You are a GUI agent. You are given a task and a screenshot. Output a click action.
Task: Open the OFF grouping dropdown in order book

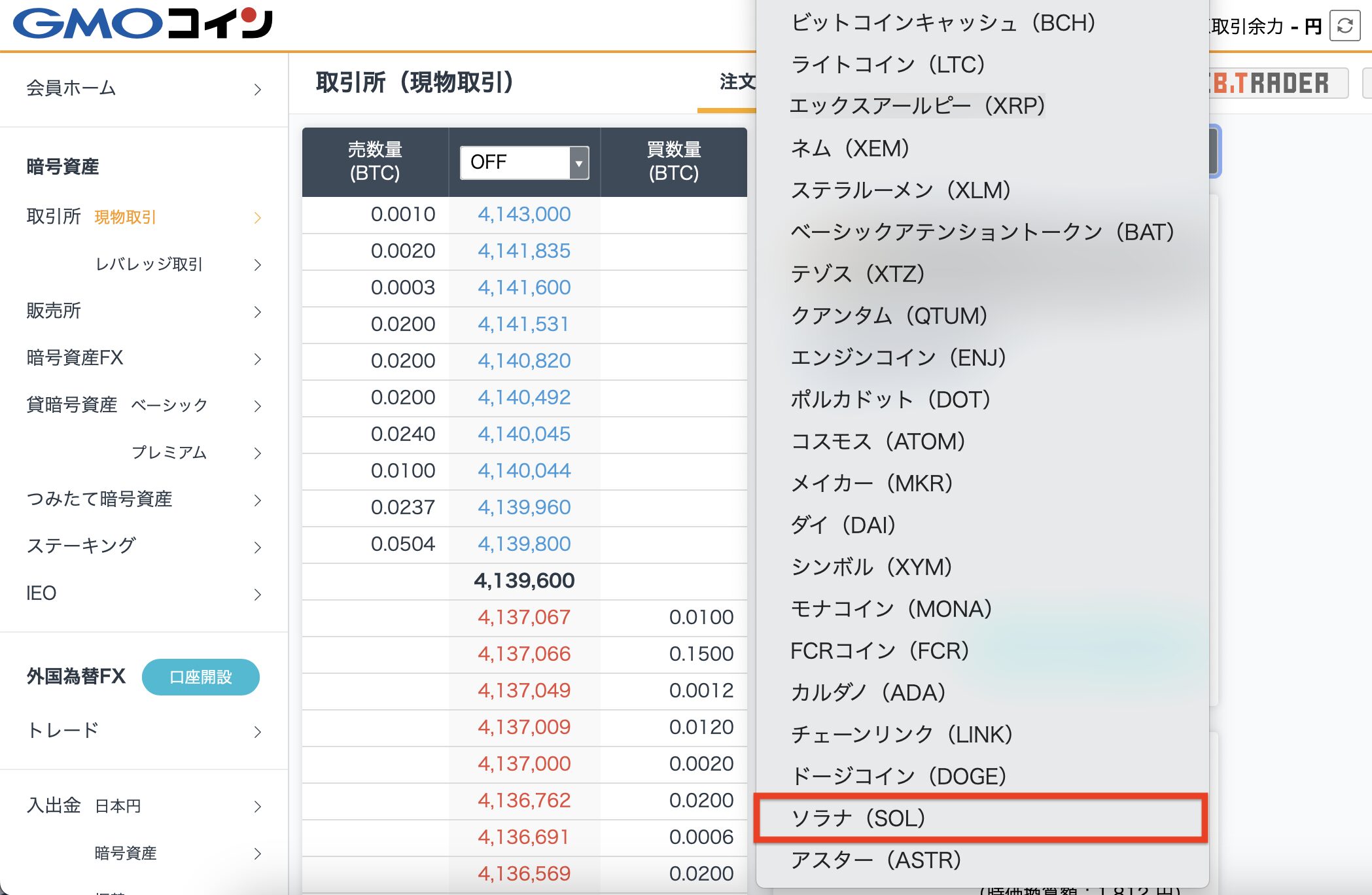tap(524, 162)
